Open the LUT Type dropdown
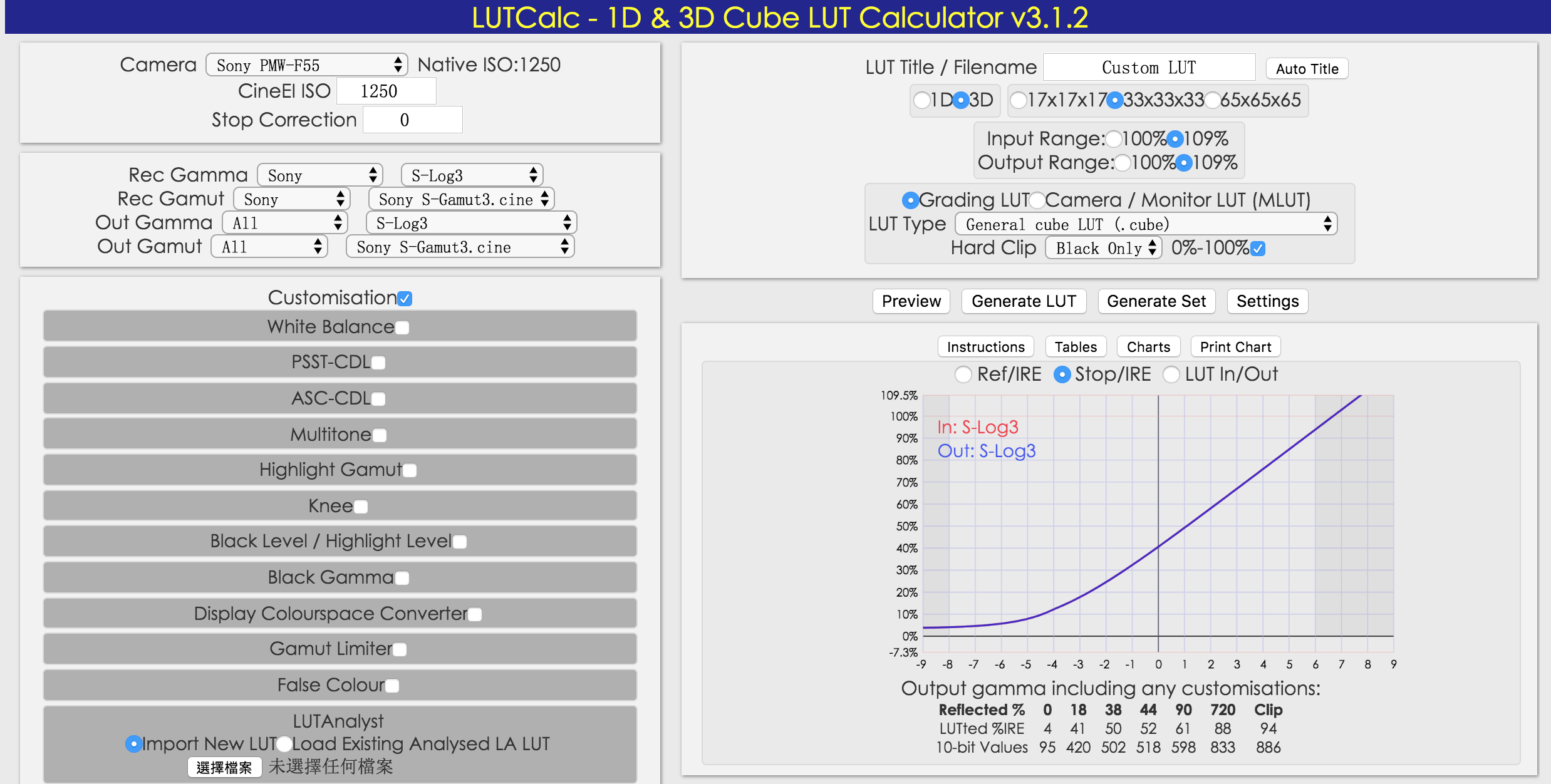The image size is (1551, 784). pos(1145,224)
